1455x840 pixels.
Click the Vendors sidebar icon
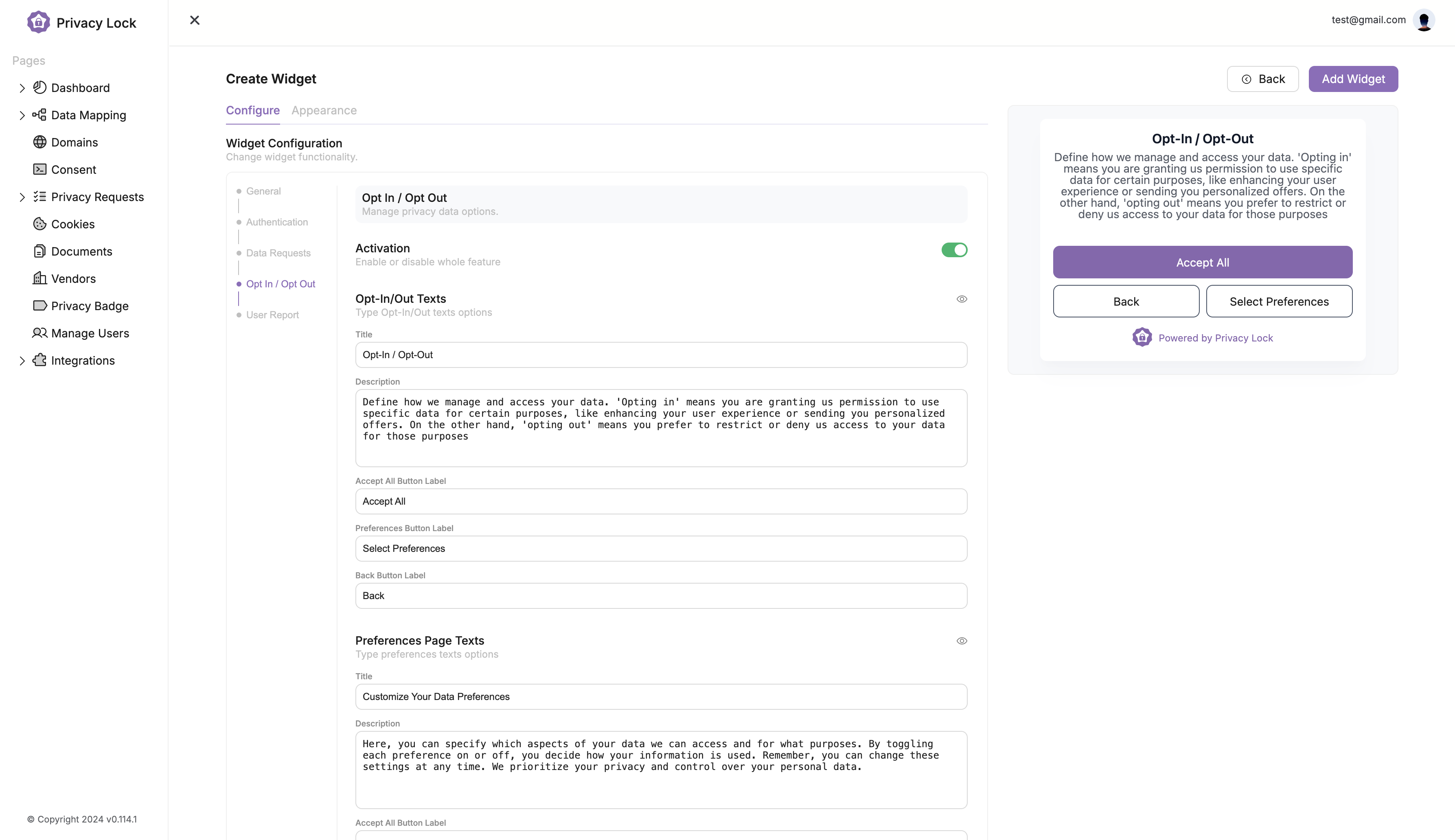[x=40, y=278]
